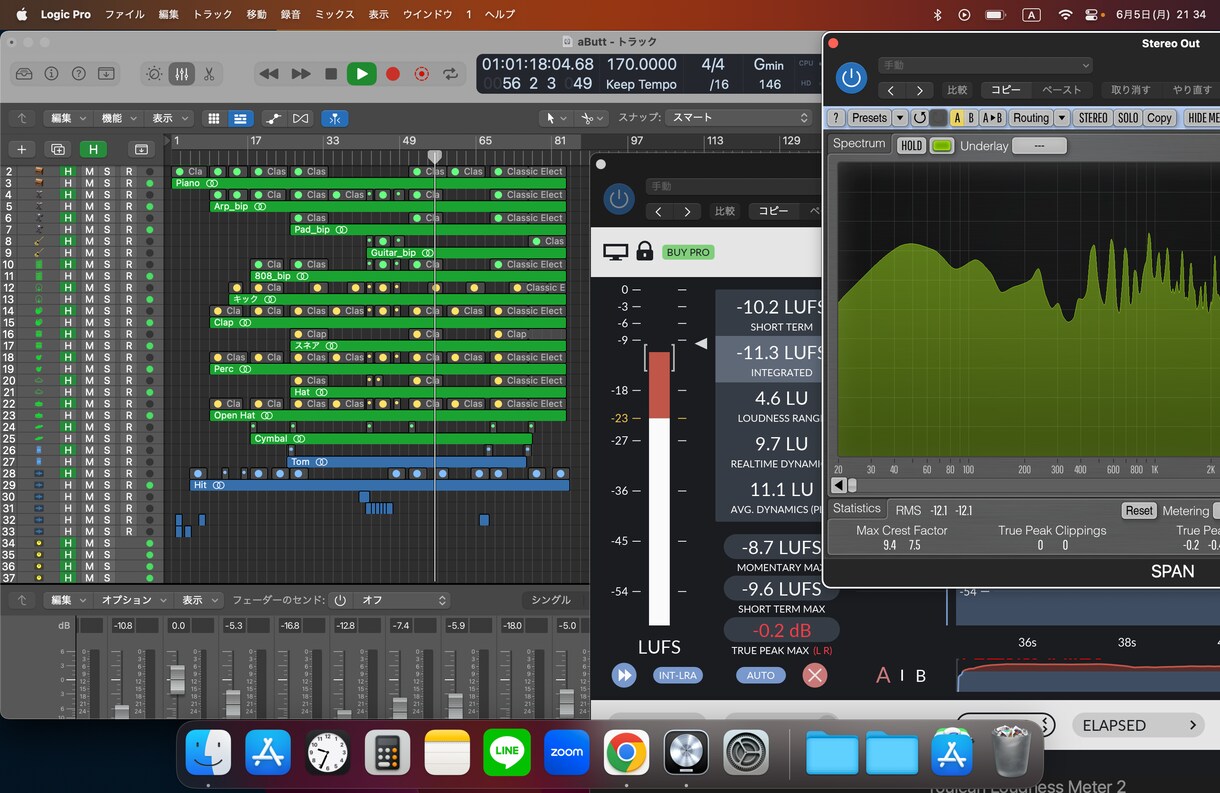Toggle the Mixer faders icon
This screenshot has height=793, width=1220.
click(x=181, y=74)
